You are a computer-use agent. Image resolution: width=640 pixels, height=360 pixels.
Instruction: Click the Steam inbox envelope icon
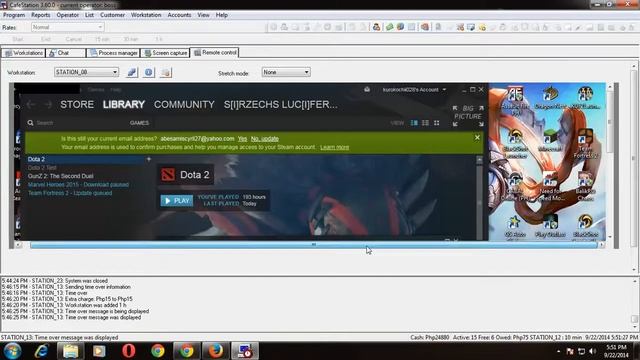pos(367,89)
